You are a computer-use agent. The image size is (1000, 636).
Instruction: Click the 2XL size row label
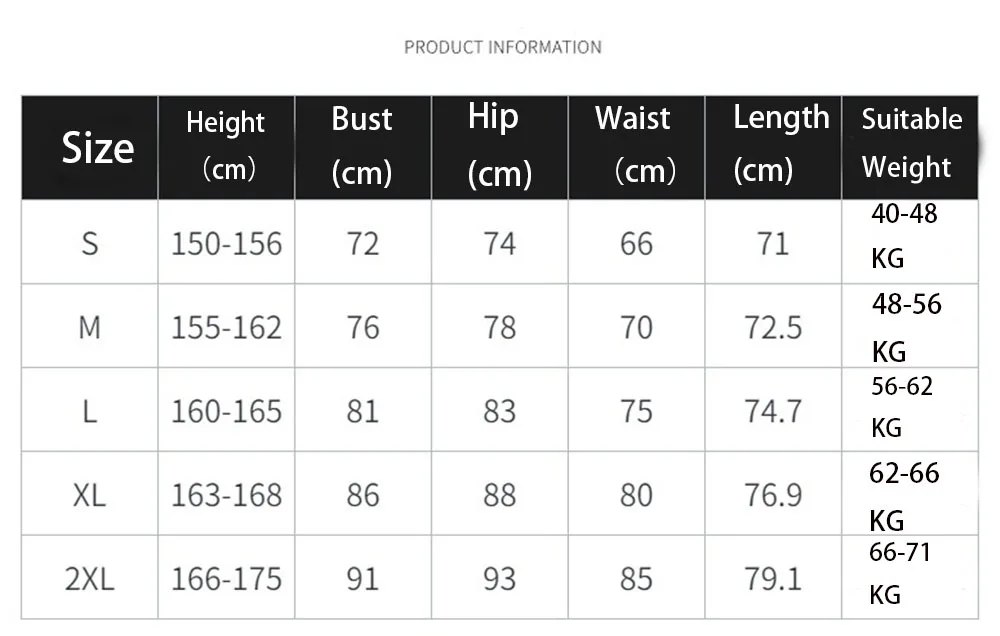click(x=90, y=579)
